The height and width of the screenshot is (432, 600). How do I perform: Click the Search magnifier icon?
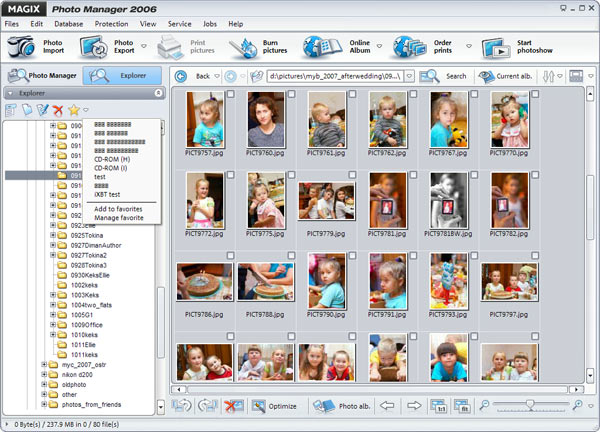429,76
